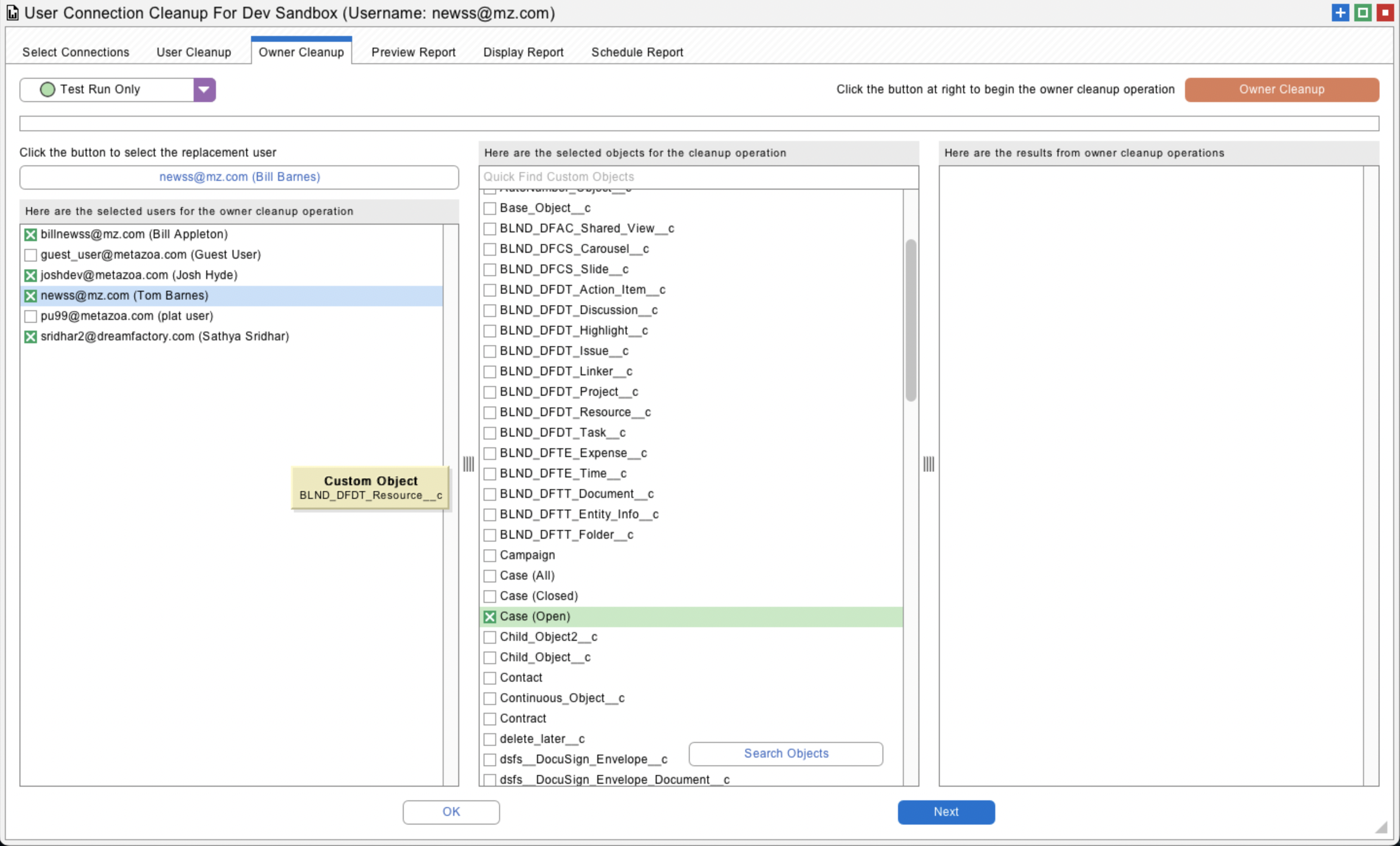The image size is (1400, 846).
Task: Click the objects list scrollbar thumb
Action: click(911, 321)
